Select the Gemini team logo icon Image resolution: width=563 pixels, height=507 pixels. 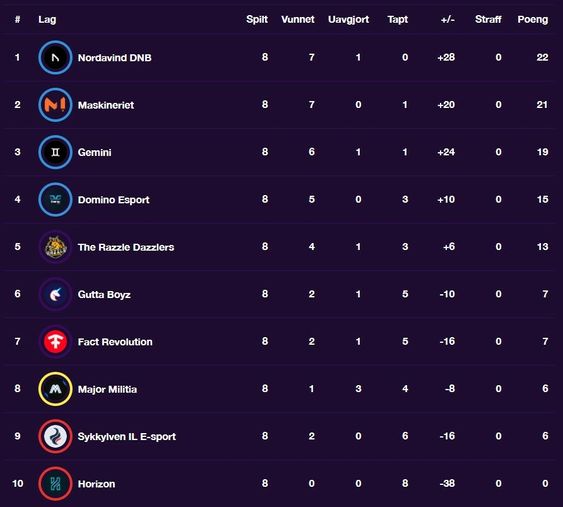pyautogui.click(x=55, y=152)
